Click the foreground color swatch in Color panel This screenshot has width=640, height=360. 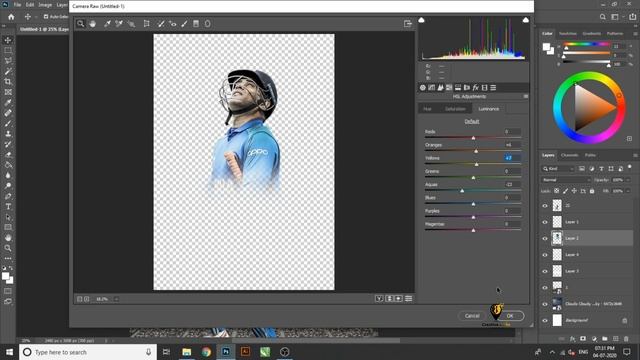click(x=546, y=46)
